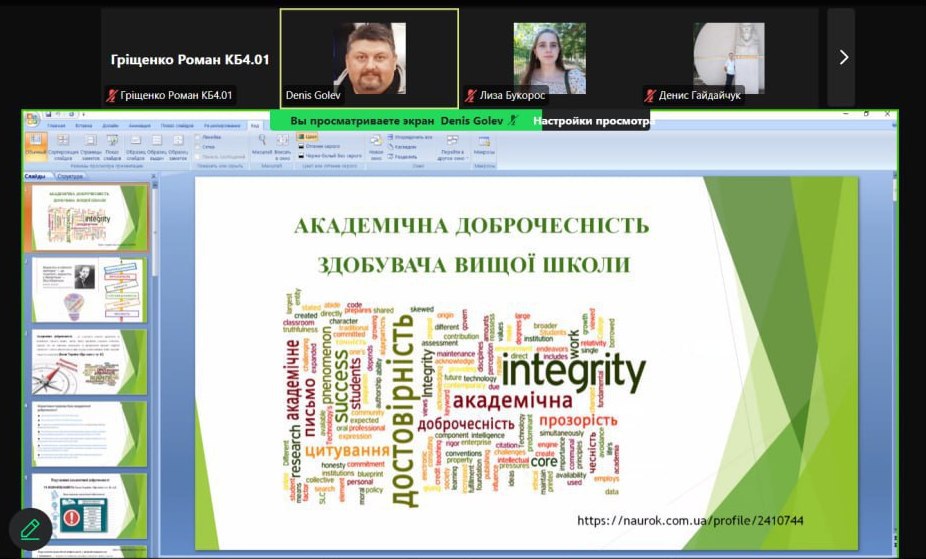Viewport: 926px width, 559px height.
Task: Select Normal view icon in ribbon
Action: [x=34, y=145]
